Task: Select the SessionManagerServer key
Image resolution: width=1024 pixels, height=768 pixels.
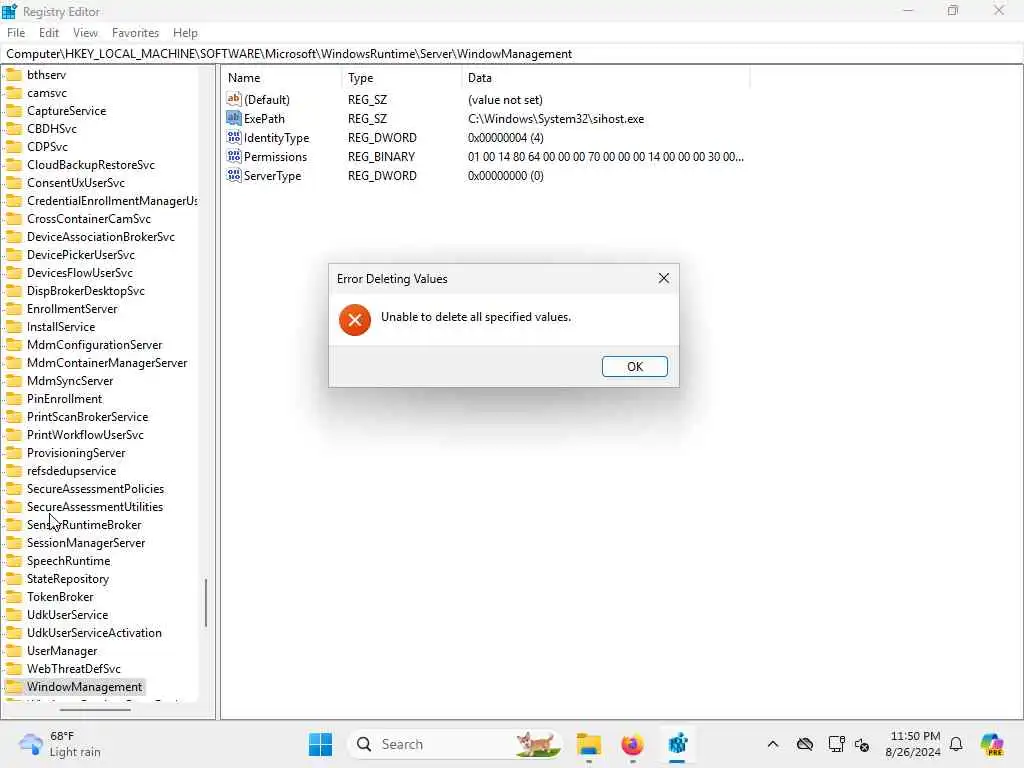Action: [x=86, y=543]
